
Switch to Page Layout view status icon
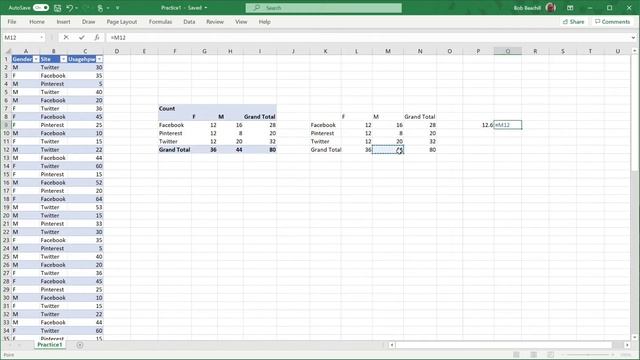click(x=533, y=355)
